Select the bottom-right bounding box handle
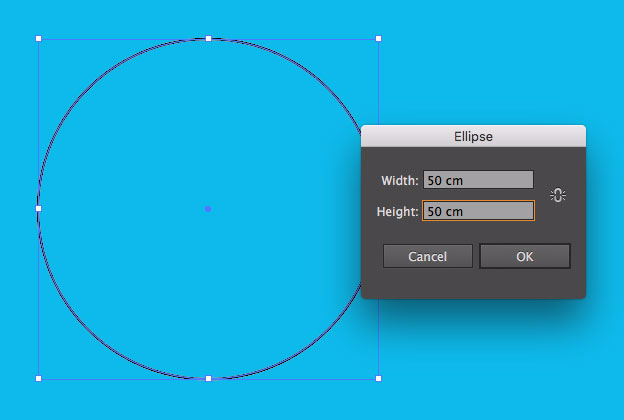Screen dimensions: 624x420 point(378,378)
